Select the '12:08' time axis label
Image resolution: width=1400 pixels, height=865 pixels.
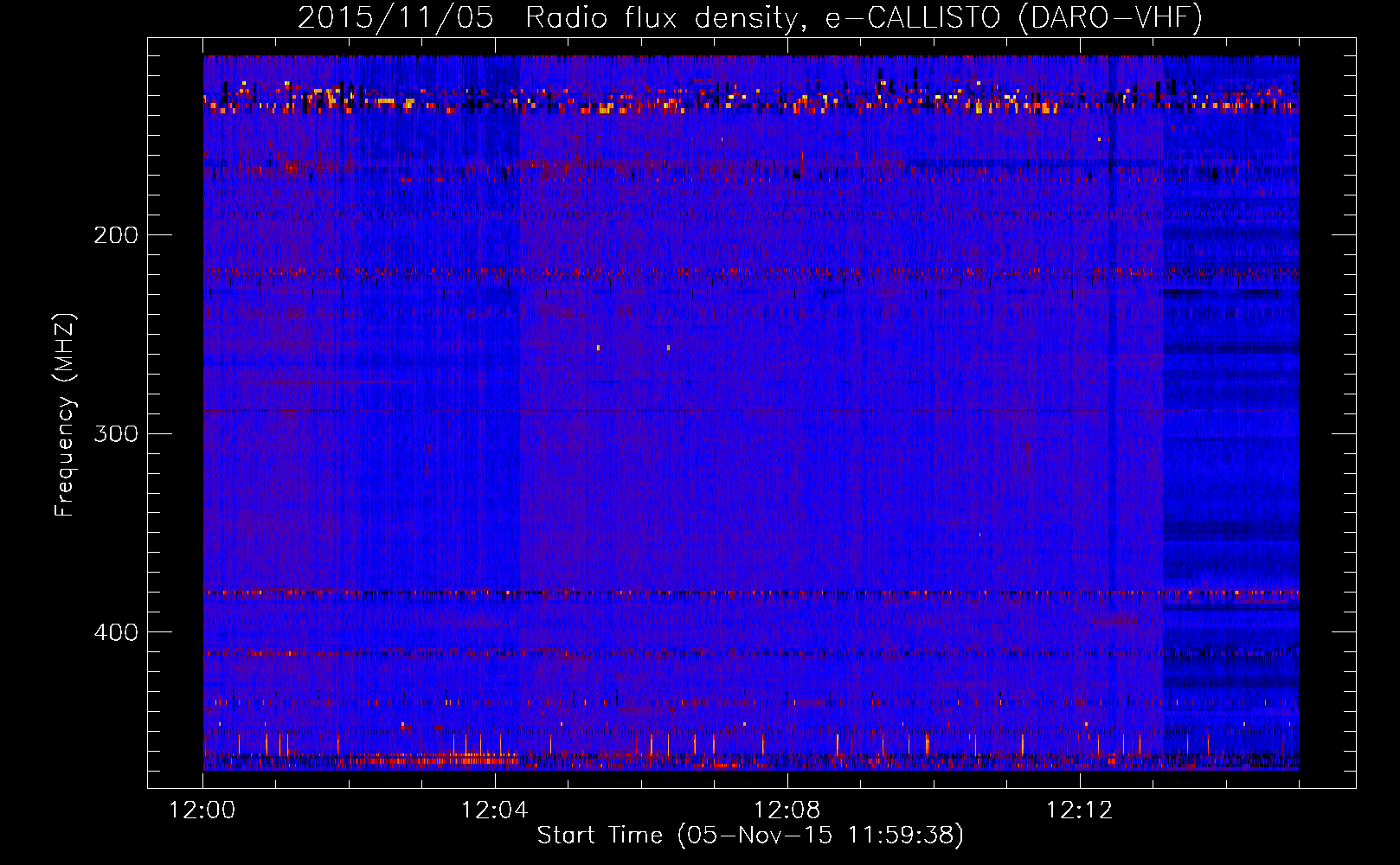(x=787, y=811)
